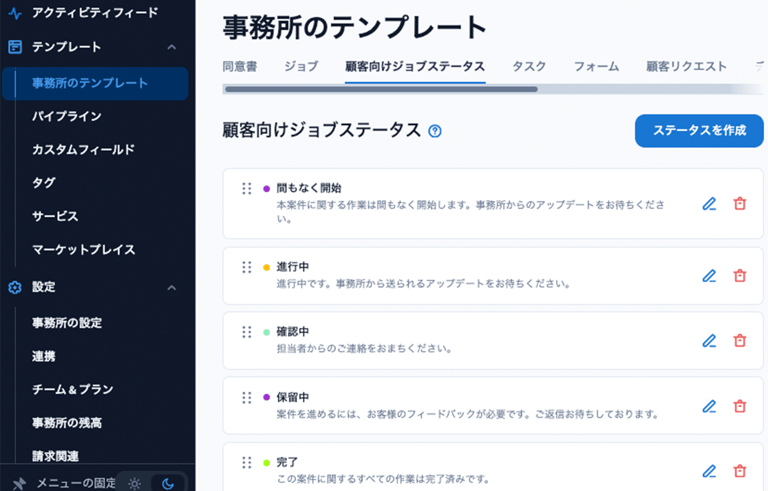Grab the drag handle of the 完了 status
The width and height of the screenshot is (768, 491).
click(x=246, y=462)
